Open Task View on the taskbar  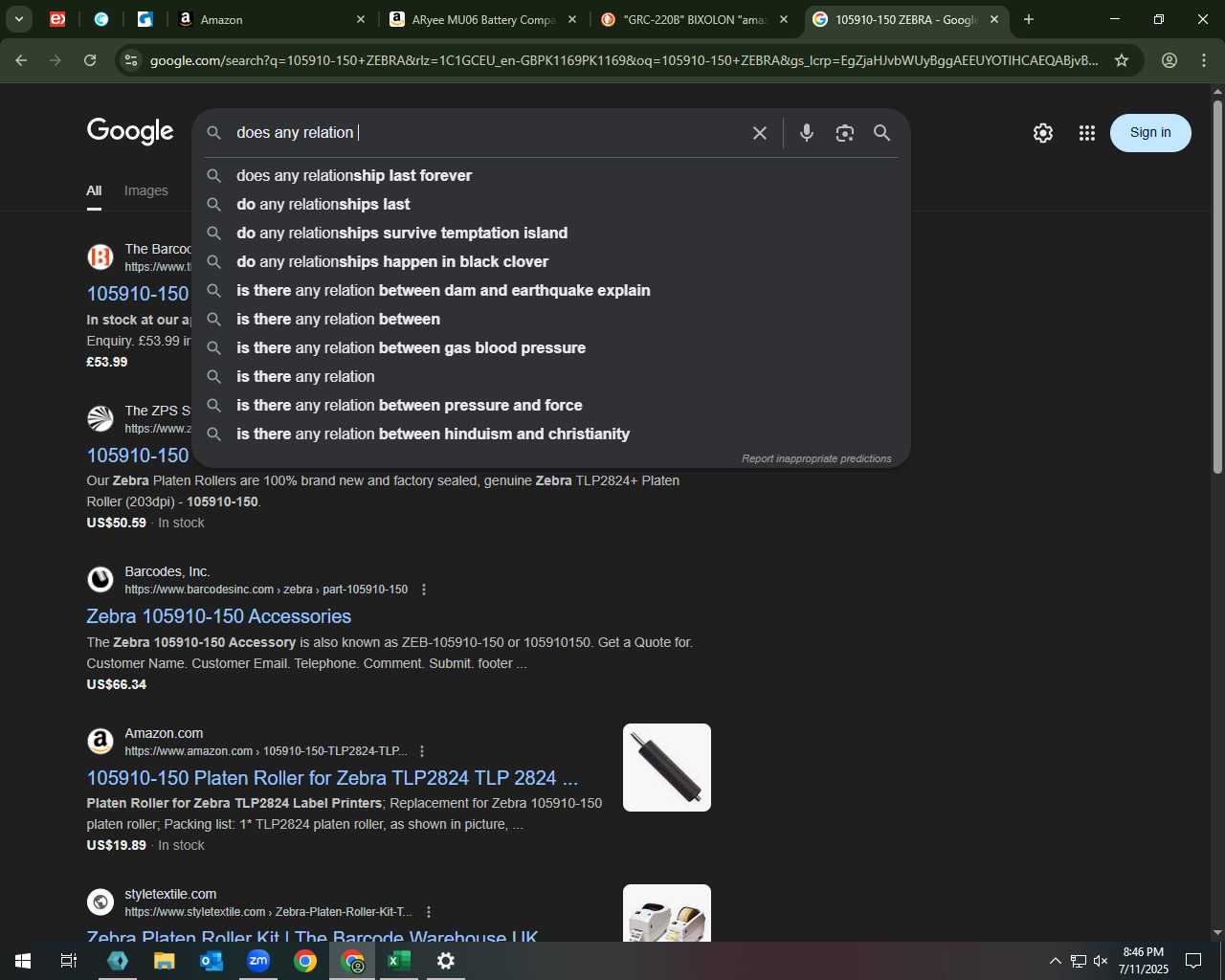pyautogui.click(x=69, y=961)
